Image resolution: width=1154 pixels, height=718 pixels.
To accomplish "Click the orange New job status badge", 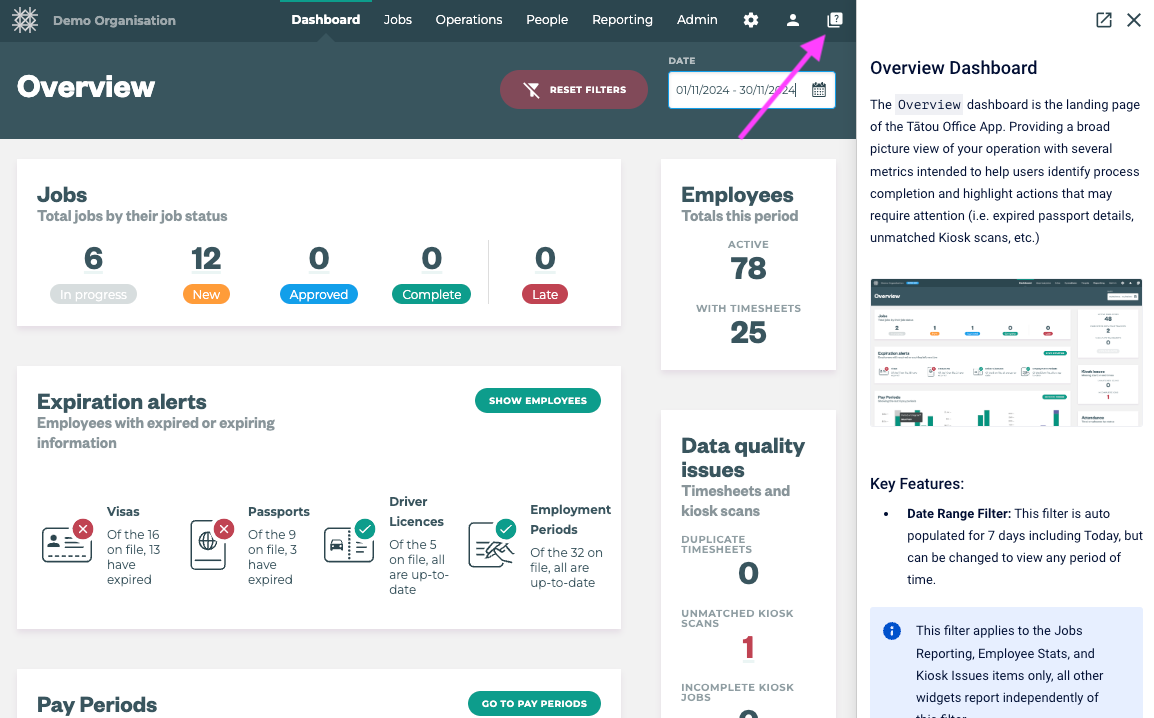I will tap(206, 295).
